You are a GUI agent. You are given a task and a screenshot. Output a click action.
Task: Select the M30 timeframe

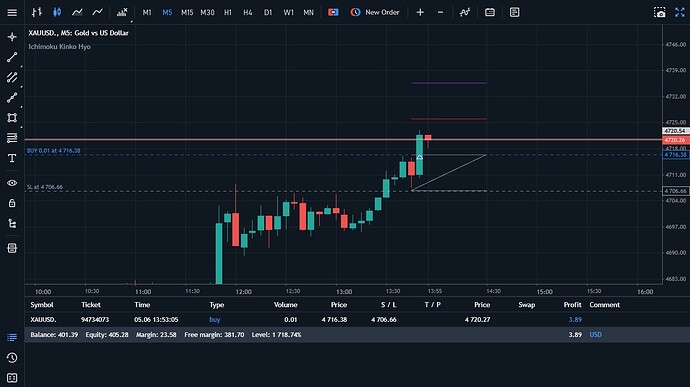pyautogui.click(x=207, y=12)
